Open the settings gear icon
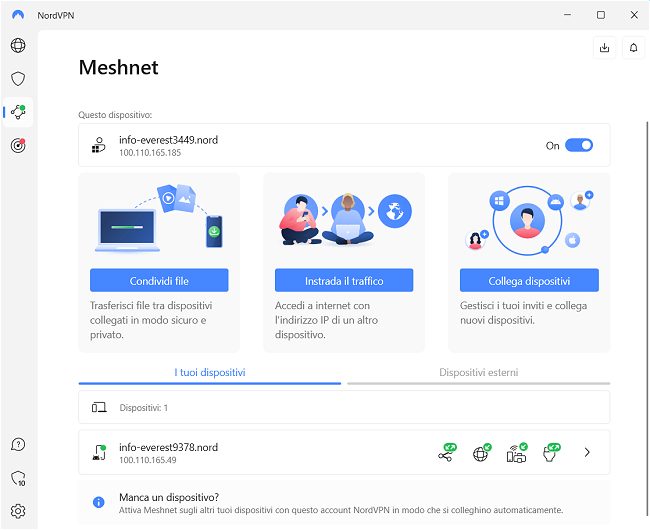Screen dimensions: 650x530 pyautogui.click(x=18, y=511)
